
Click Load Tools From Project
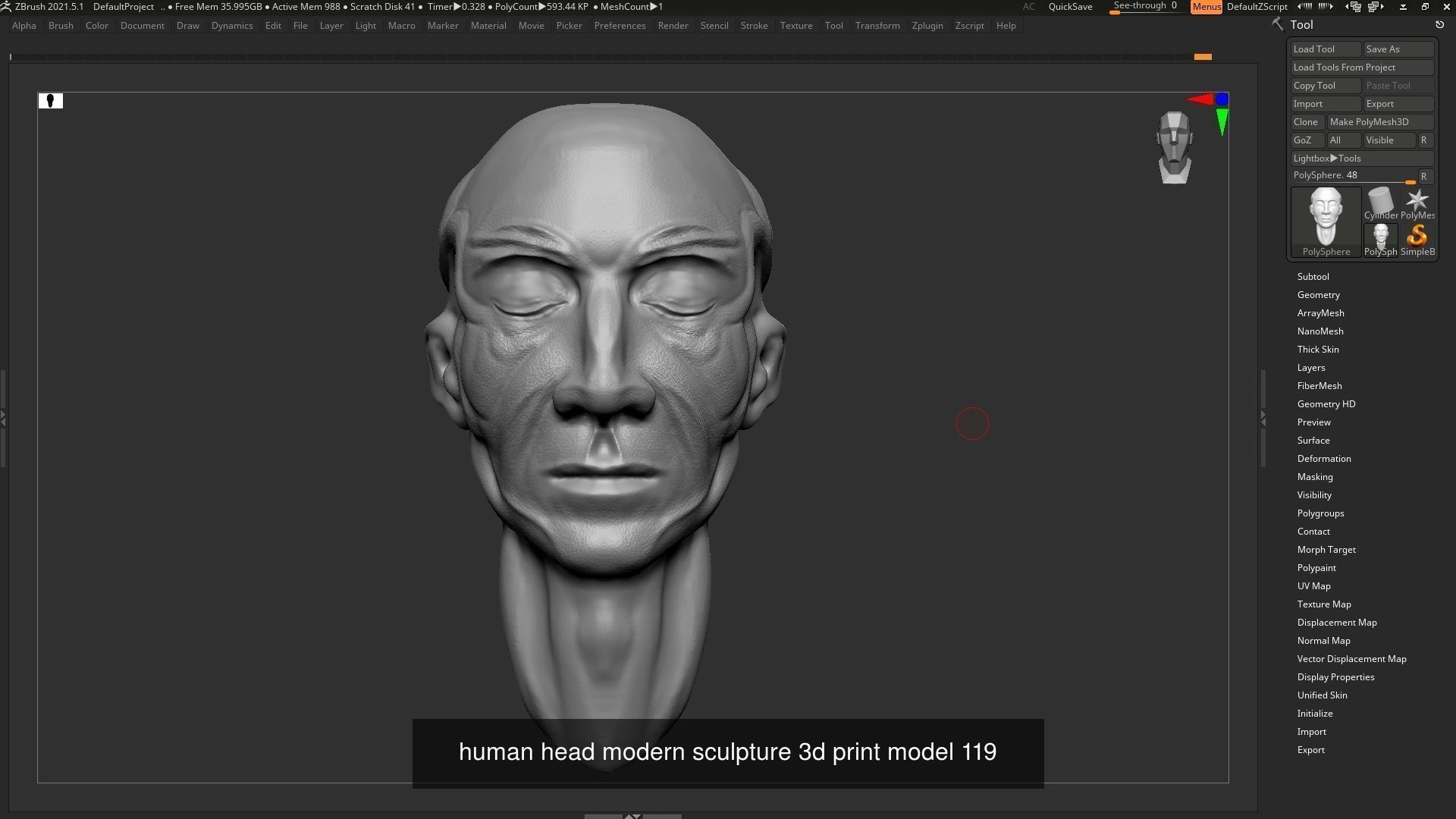tap(1362, 67)
